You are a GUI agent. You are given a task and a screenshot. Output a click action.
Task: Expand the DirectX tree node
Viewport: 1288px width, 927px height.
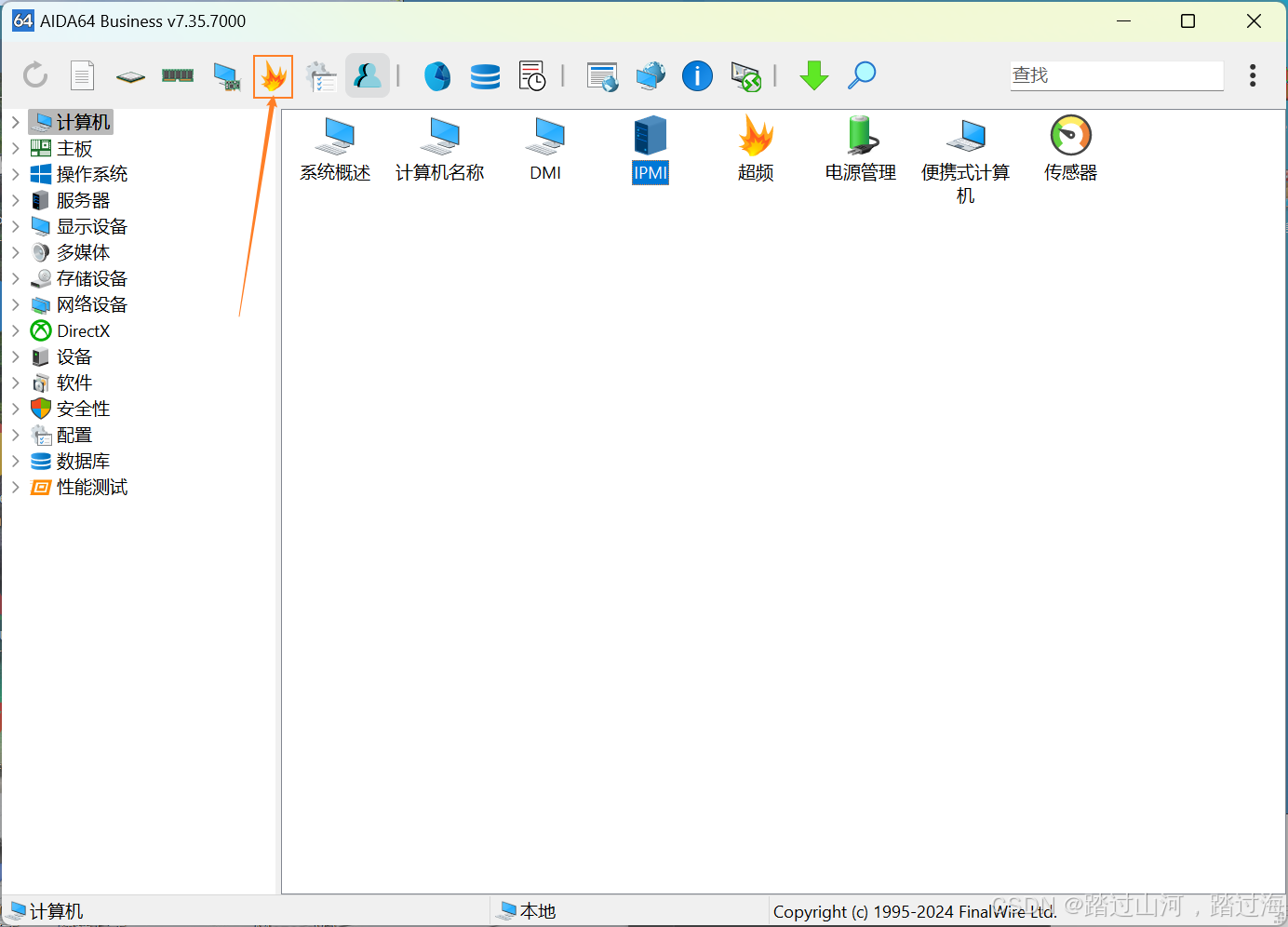click(x=15, y=330)
